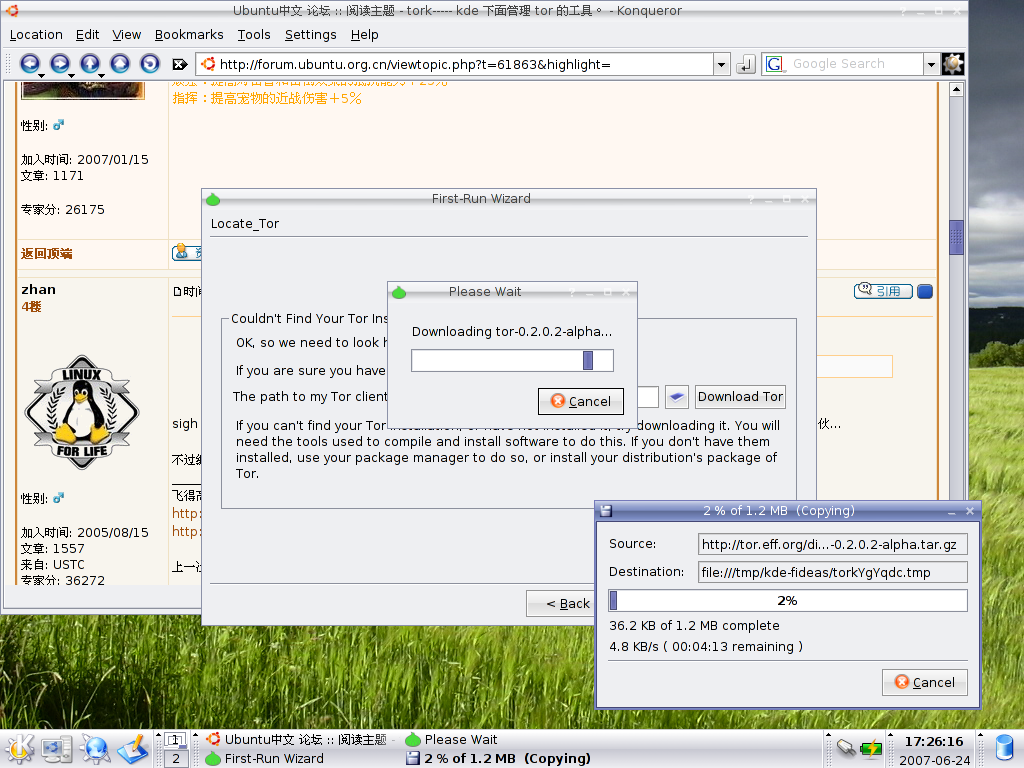The height and width of the screenshot is (768, 1024).
Task: Click the pen-and-pad panel launcher icon
Action: tap(133, 749)
